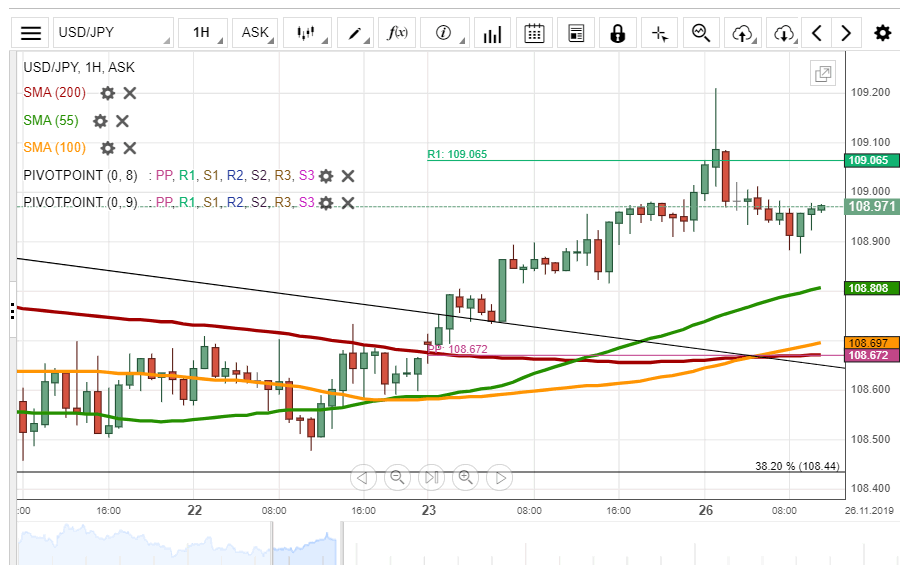Click the USD/JPY, 1H, ASK chart title
The image size is (903, 570).
(x=79, y=67)
